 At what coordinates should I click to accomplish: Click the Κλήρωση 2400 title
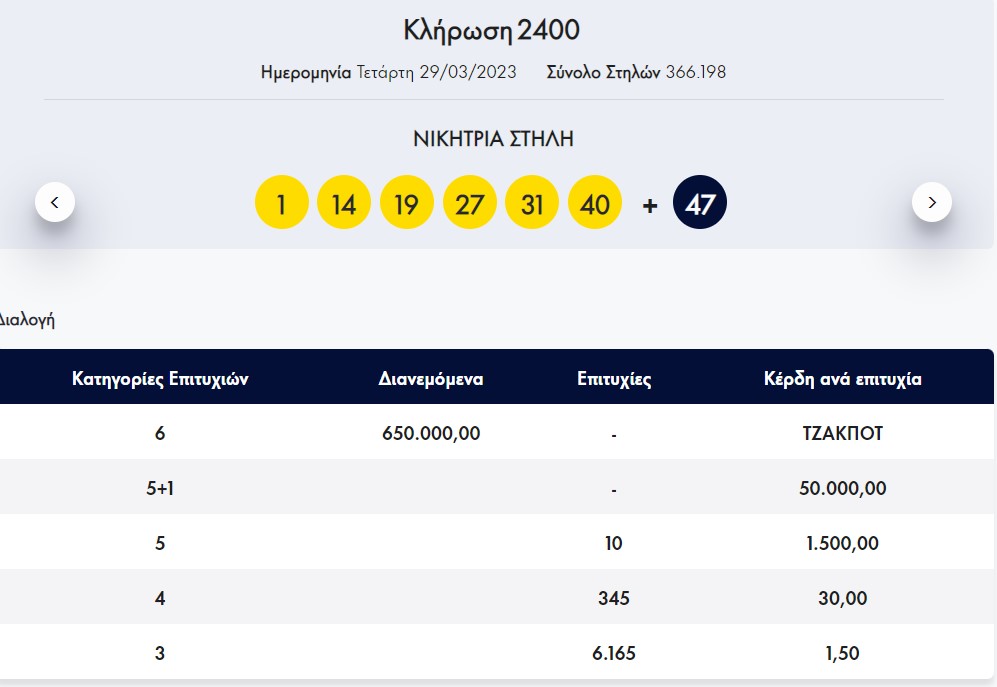tap(491, 30)
